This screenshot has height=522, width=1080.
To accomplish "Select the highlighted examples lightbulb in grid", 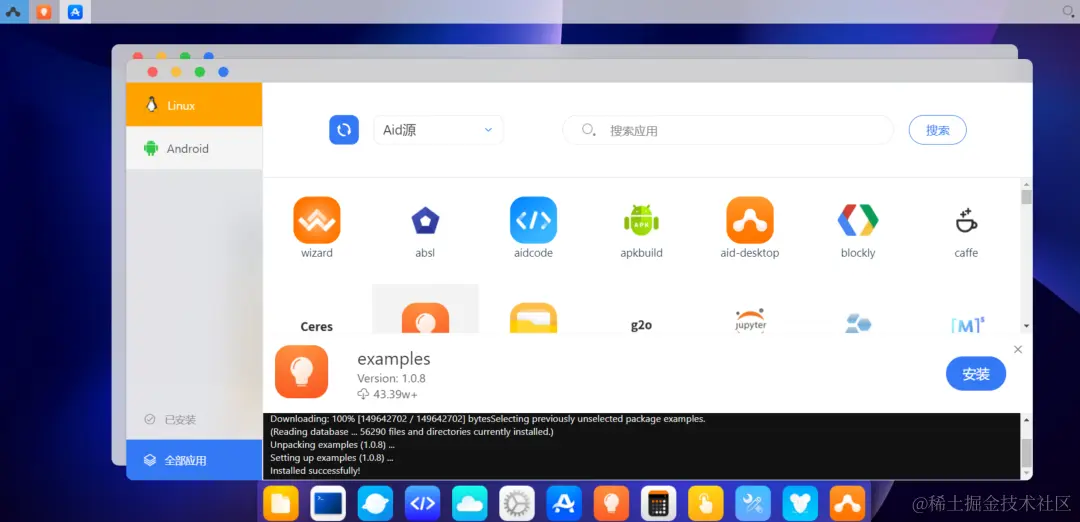I will click(x=425, y=318).
